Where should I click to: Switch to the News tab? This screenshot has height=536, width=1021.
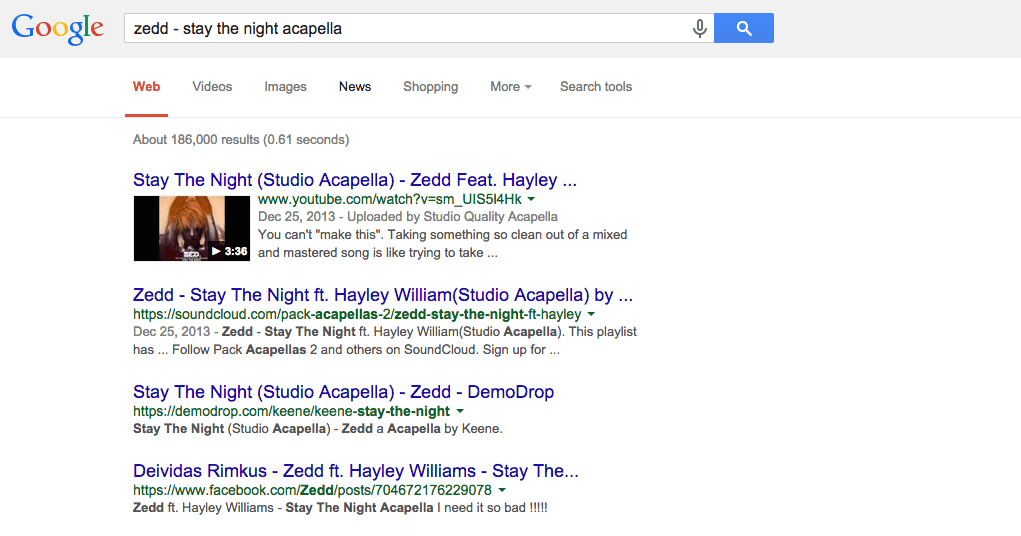click(355, 87)
